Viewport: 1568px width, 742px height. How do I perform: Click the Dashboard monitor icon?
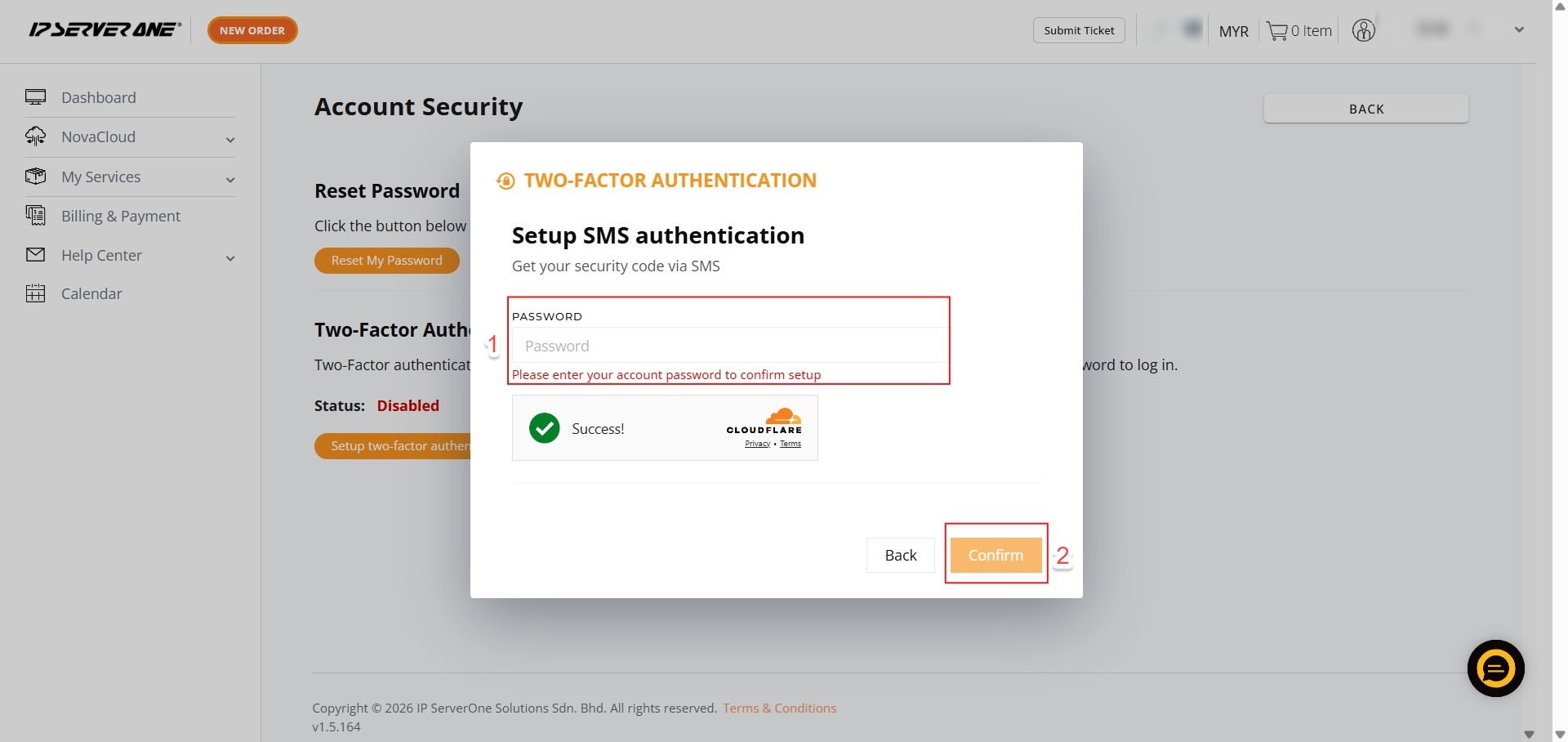tap(35, 97)
